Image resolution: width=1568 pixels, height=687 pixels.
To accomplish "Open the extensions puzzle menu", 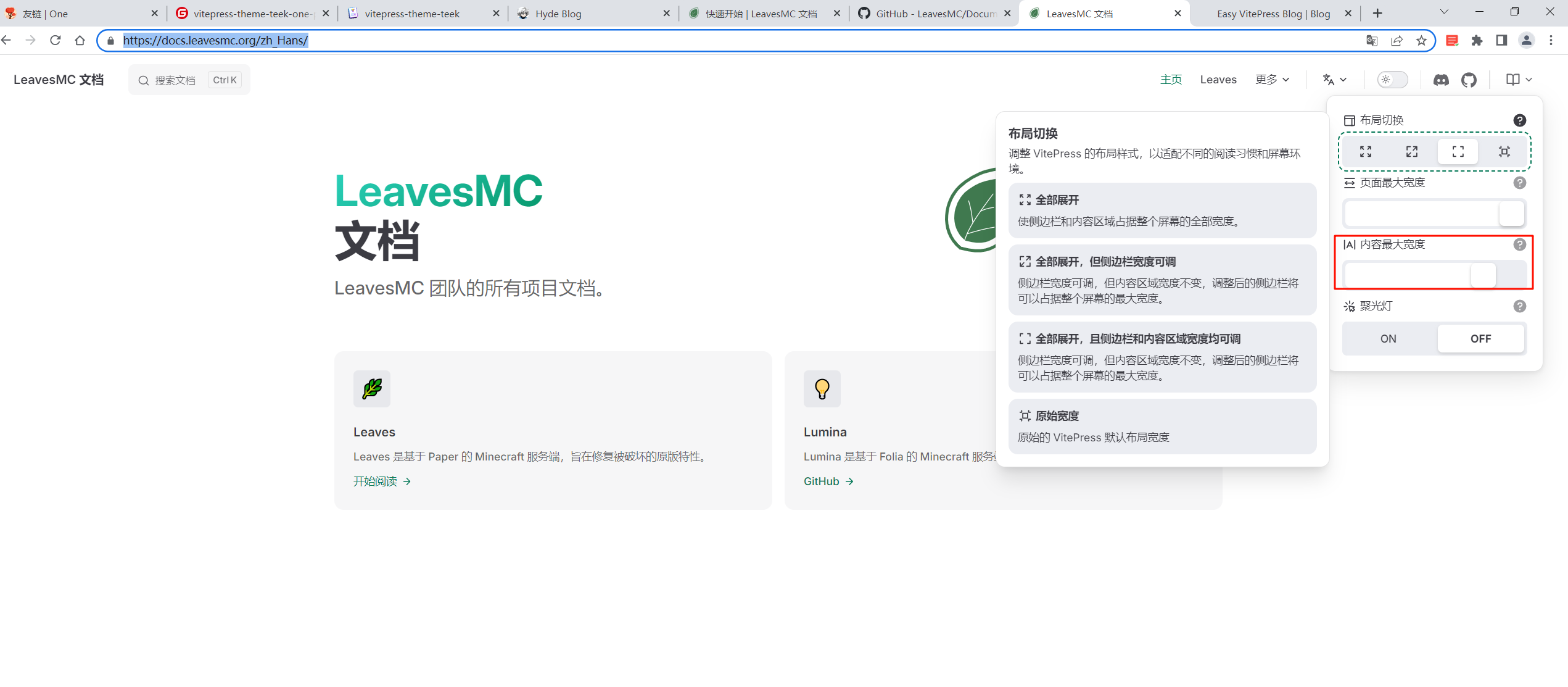I will pyautogui.click(x=1477, y=41).
